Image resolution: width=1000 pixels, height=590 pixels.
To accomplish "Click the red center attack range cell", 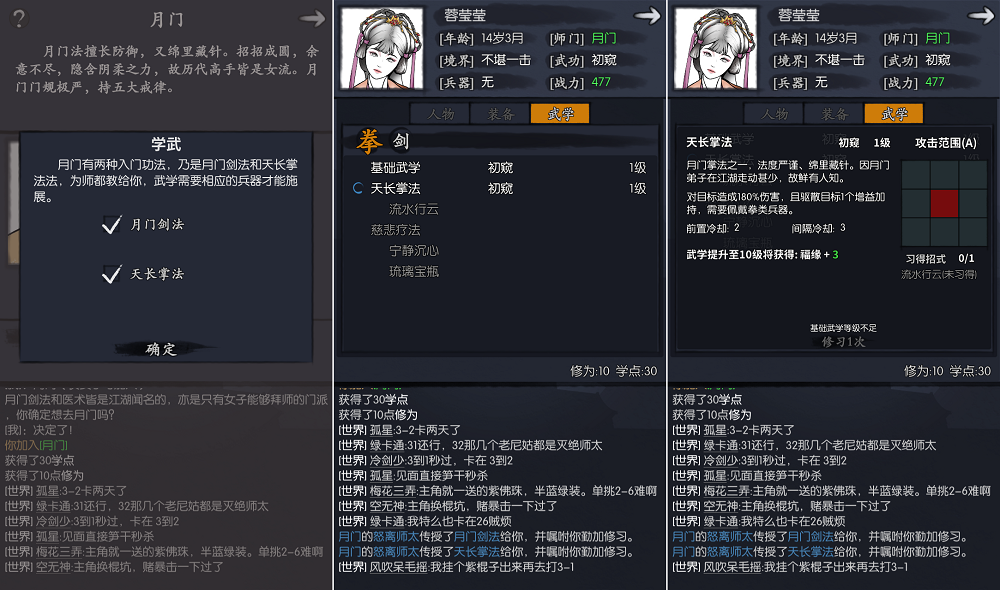I will 944,203.
